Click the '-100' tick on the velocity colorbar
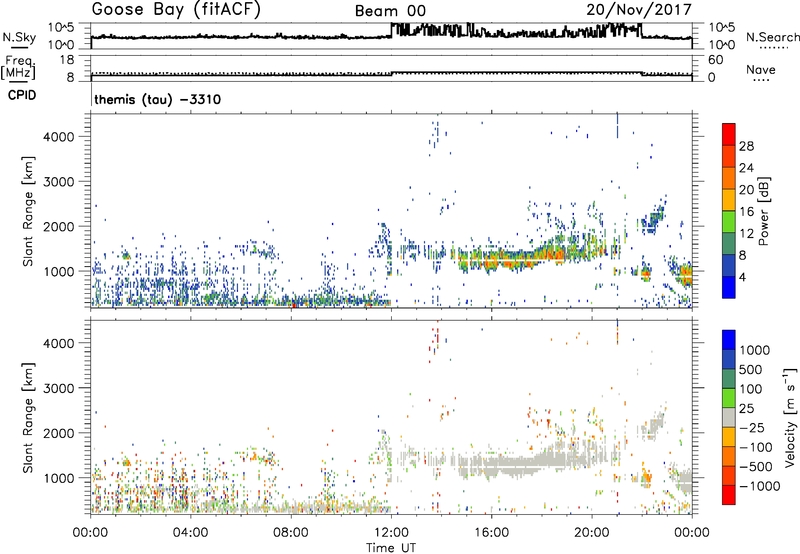This screenshot has width=800, height=554. pyautogui.click(x=756, y=447)
